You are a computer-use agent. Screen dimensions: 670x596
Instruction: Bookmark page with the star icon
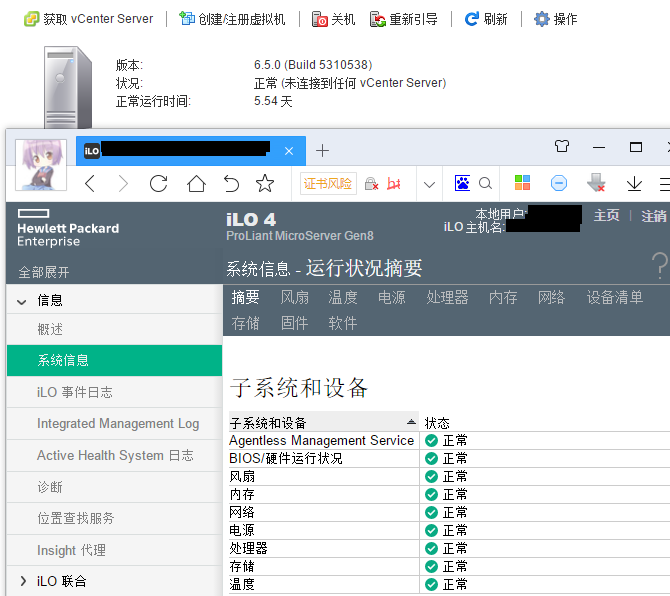click(265, 183)
